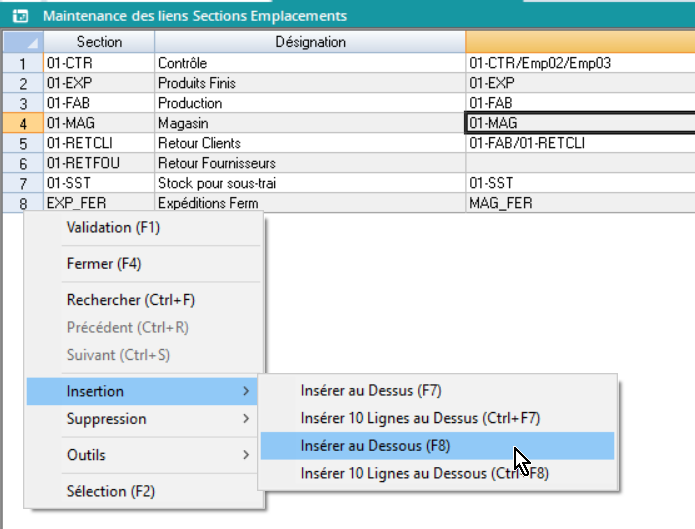Choose Insérer 10 Lignes au Dessous
Viewport: 695px width, 529px height.
point(424,474)
